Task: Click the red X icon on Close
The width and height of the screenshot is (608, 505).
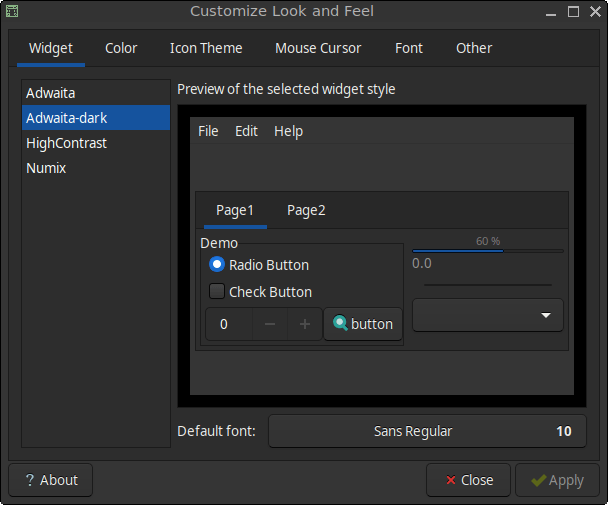Action: [x=451, y=480]
